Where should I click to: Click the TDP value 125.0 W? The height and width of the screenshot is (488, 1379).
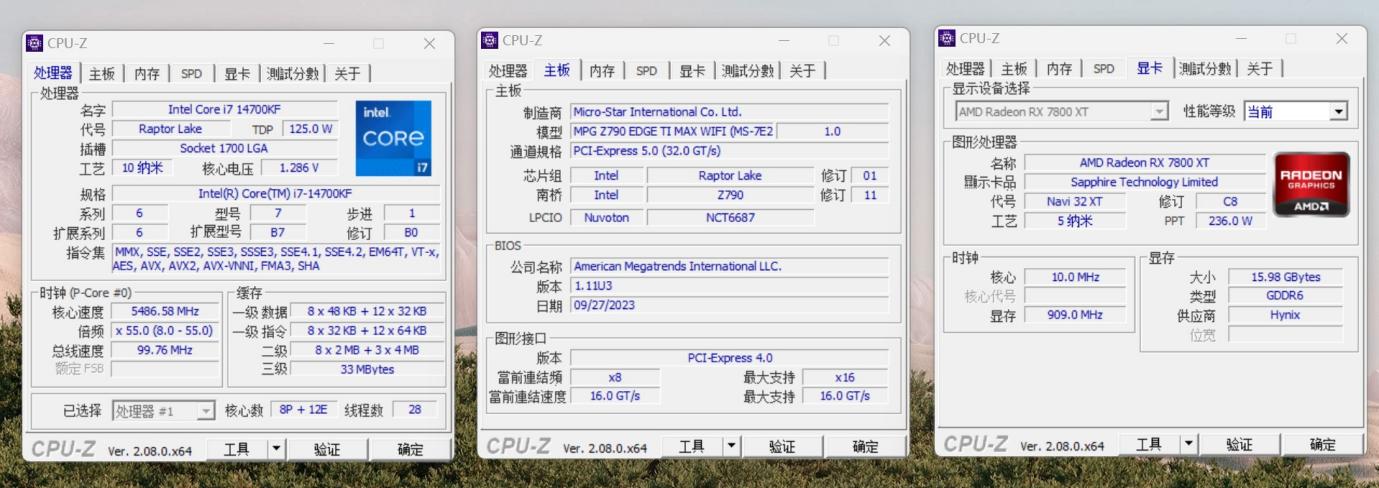(x=309, y=129)
